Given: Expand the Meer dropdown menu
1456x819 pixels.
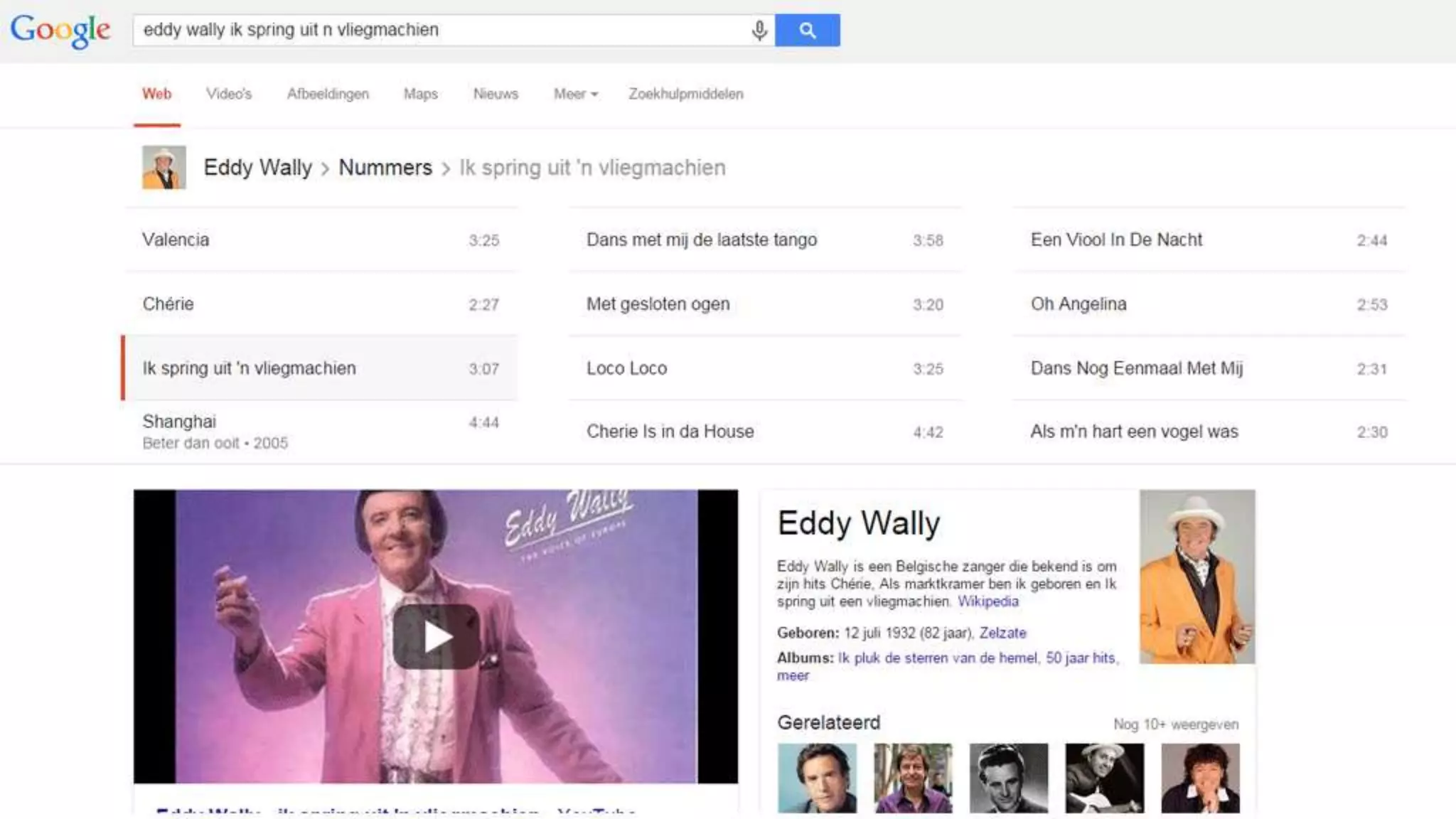Looking at the screenshot, I should 576,94.
